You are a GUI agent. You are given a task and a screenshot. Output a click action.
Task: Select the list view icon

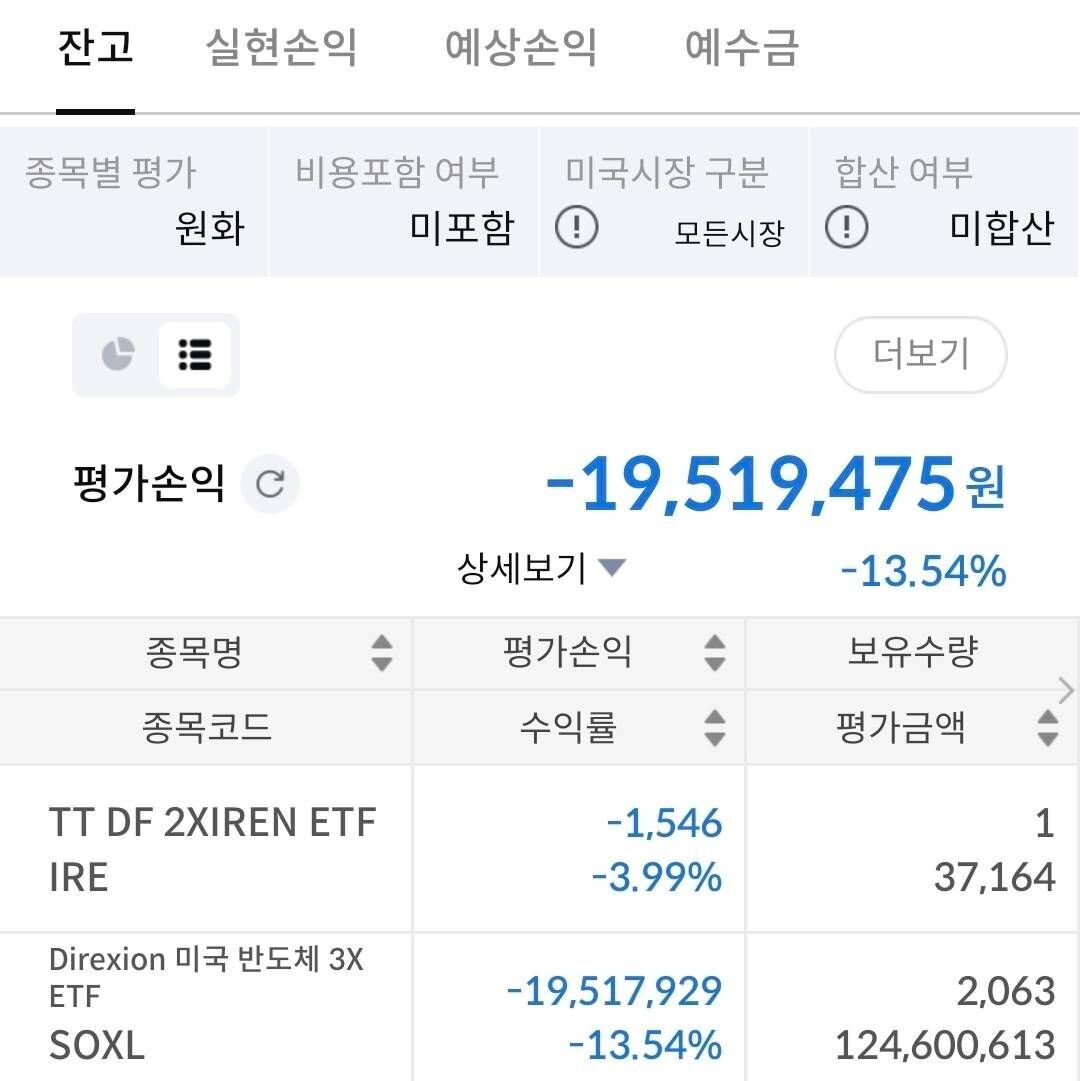tap(194, 355)
